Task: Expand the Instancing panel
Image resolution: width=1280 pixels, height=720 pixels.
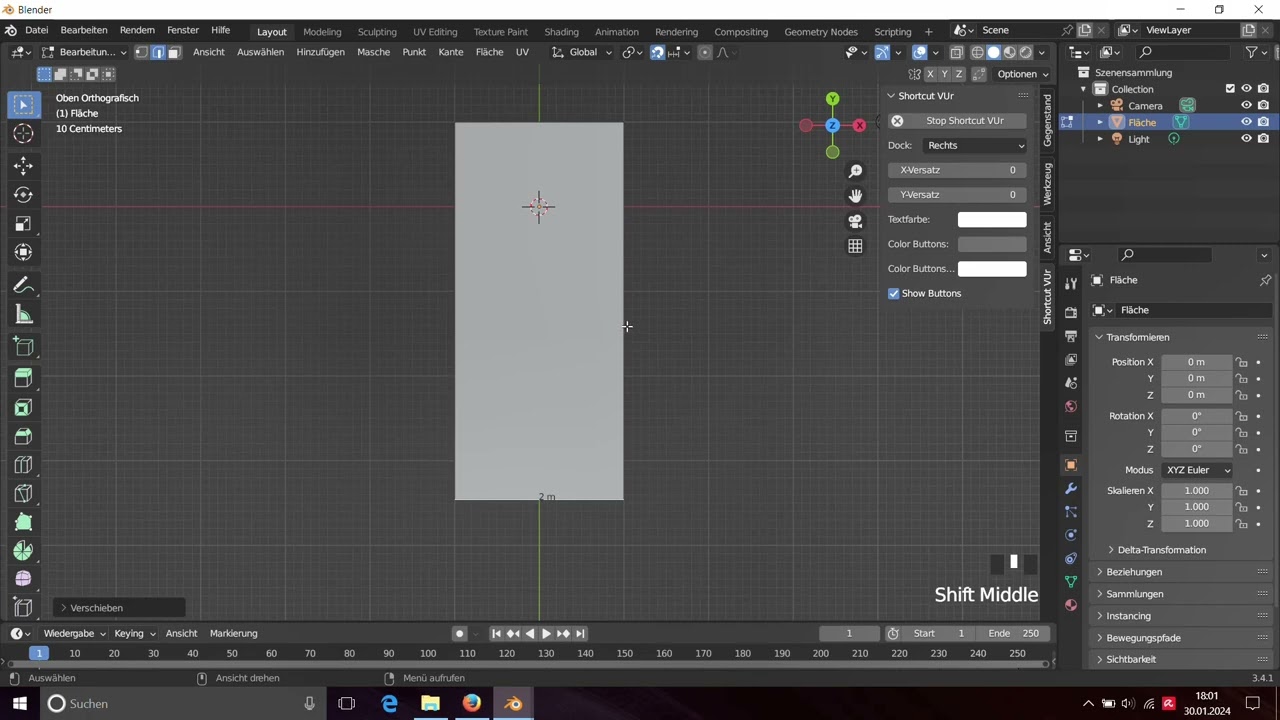Action: 1128,616
